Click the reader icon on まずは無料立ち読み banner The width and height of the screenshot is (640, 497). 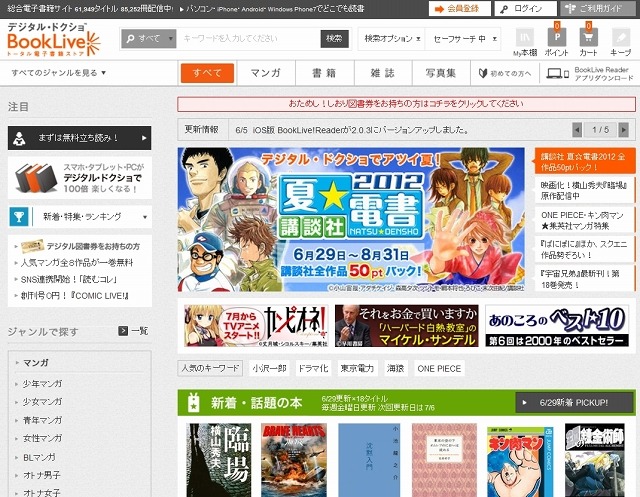coord(19,138)
